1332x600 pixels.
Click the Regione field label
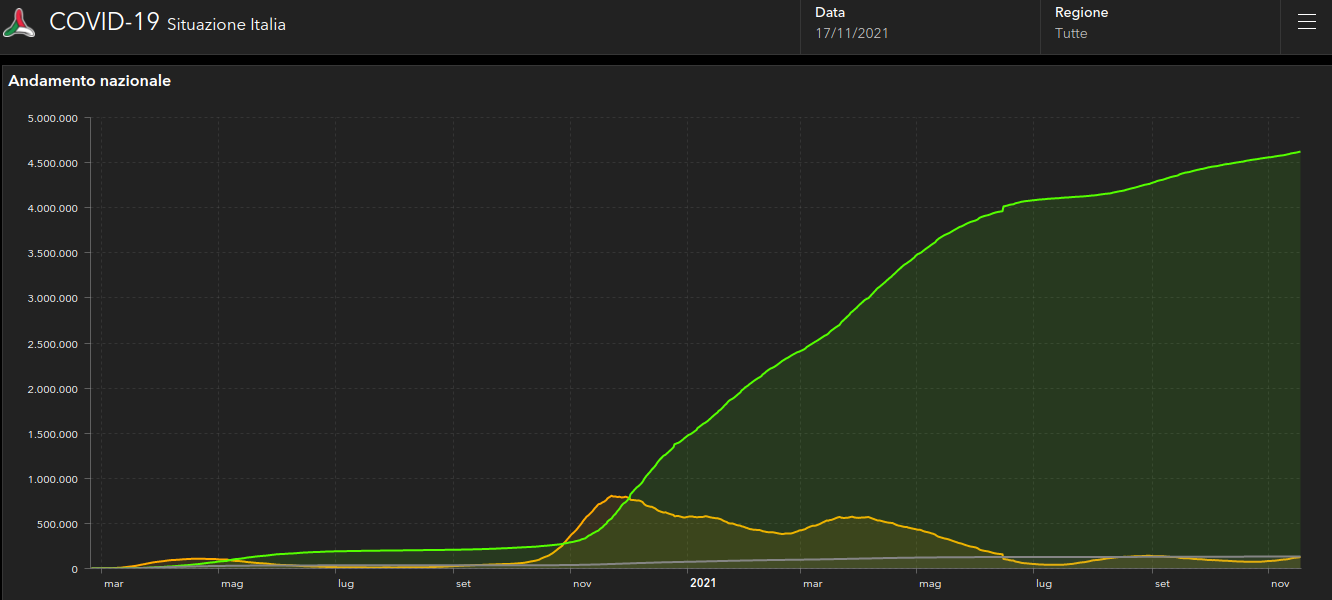[1081, 13]
